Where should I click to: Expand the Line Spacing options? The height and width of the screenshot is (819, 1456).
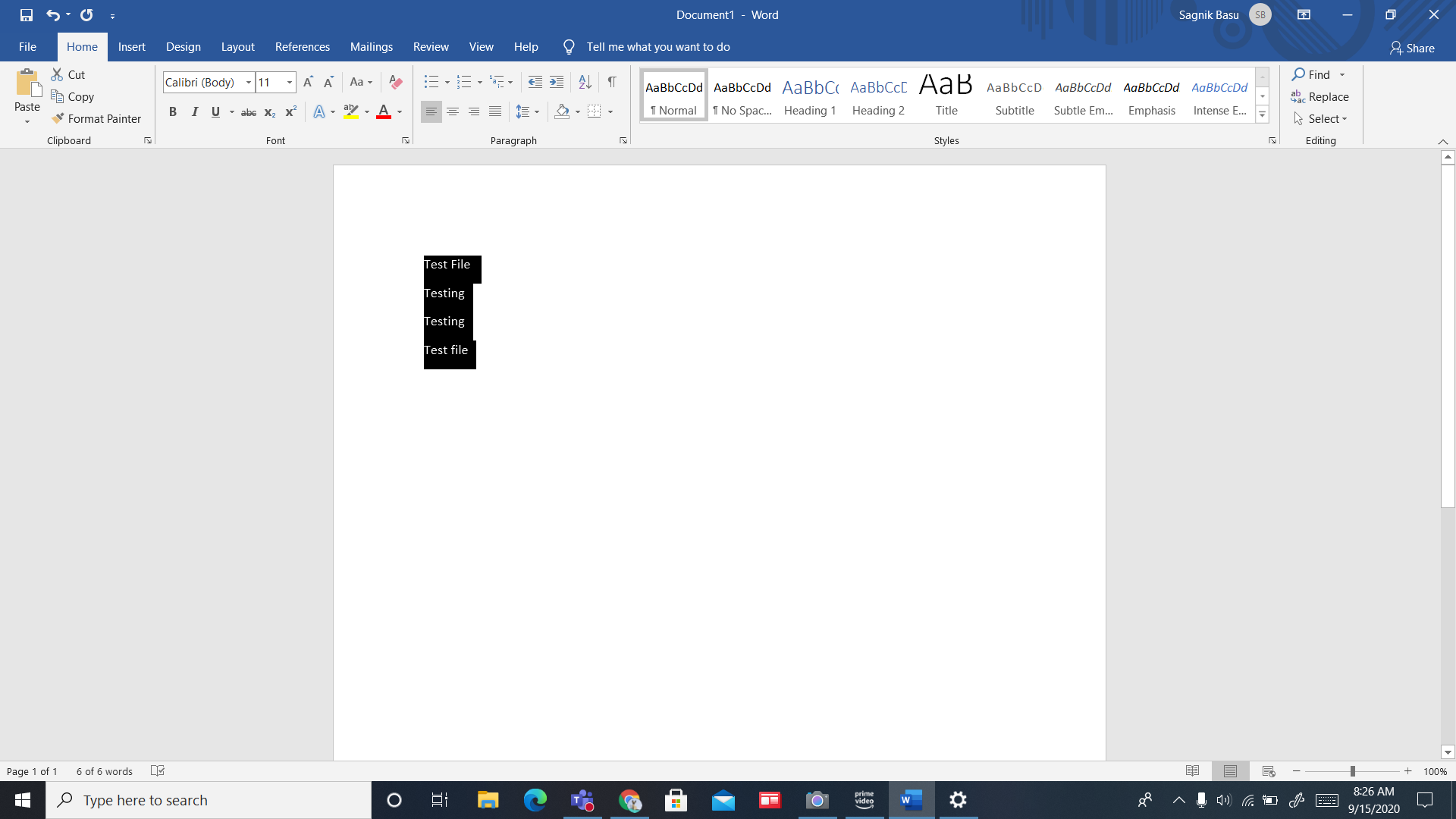tap(537, 111)
